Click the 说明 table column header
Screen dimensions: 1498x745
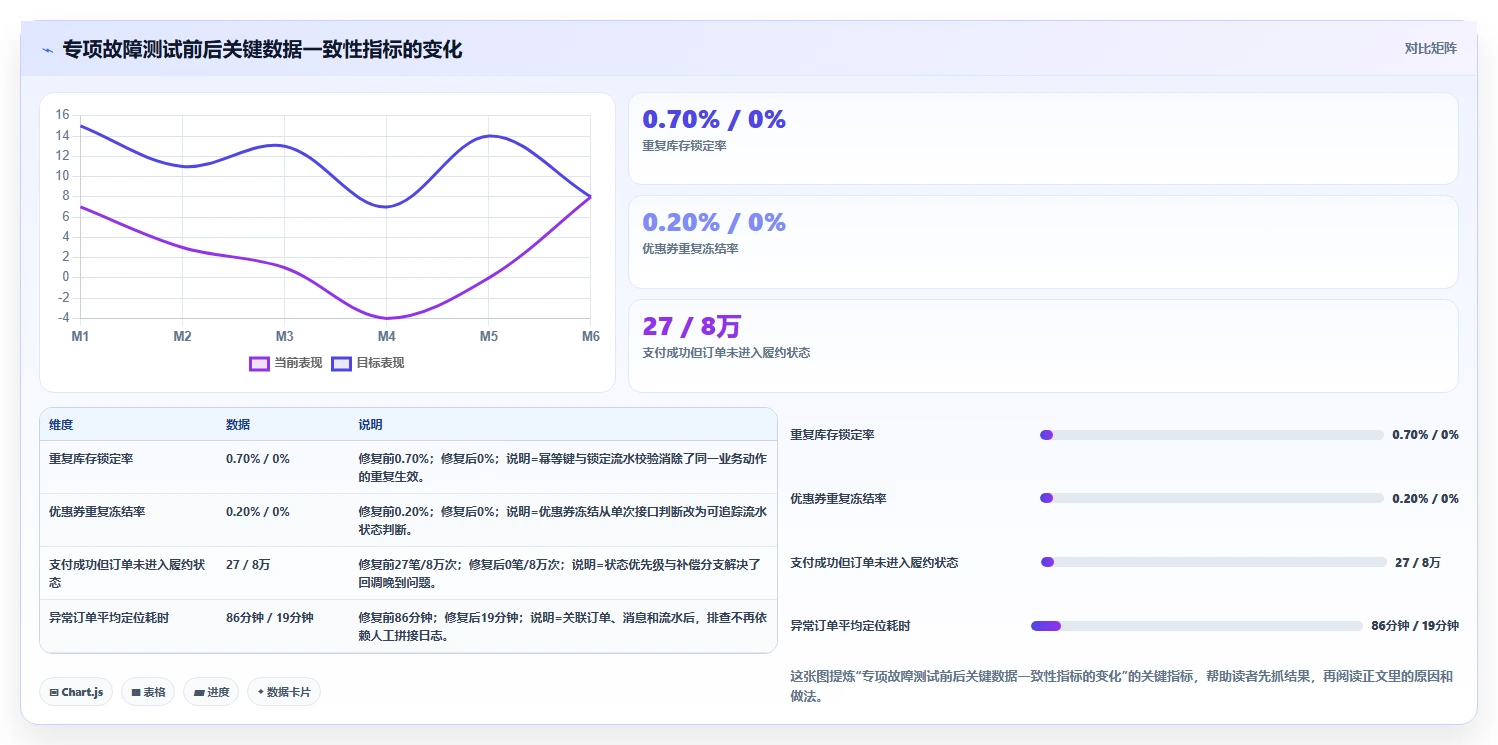coord(370,425)
